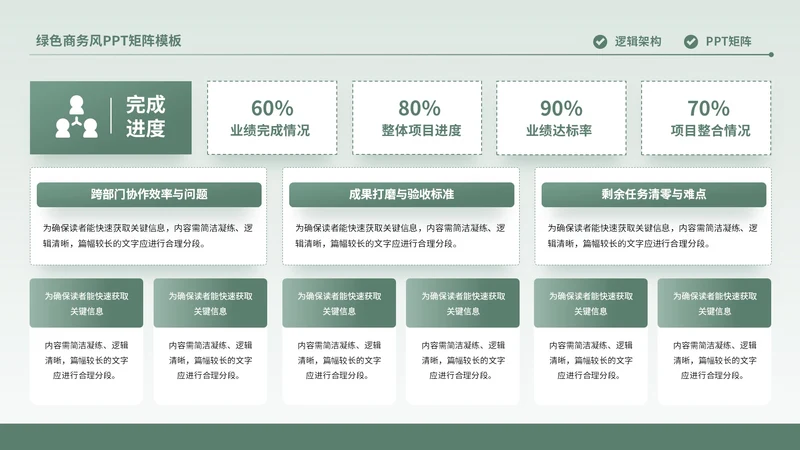Viewport: 800px width, 450px height.
Task: Select the 成果打磨与验收标准 header bar
Action: (x=402, y=194)
